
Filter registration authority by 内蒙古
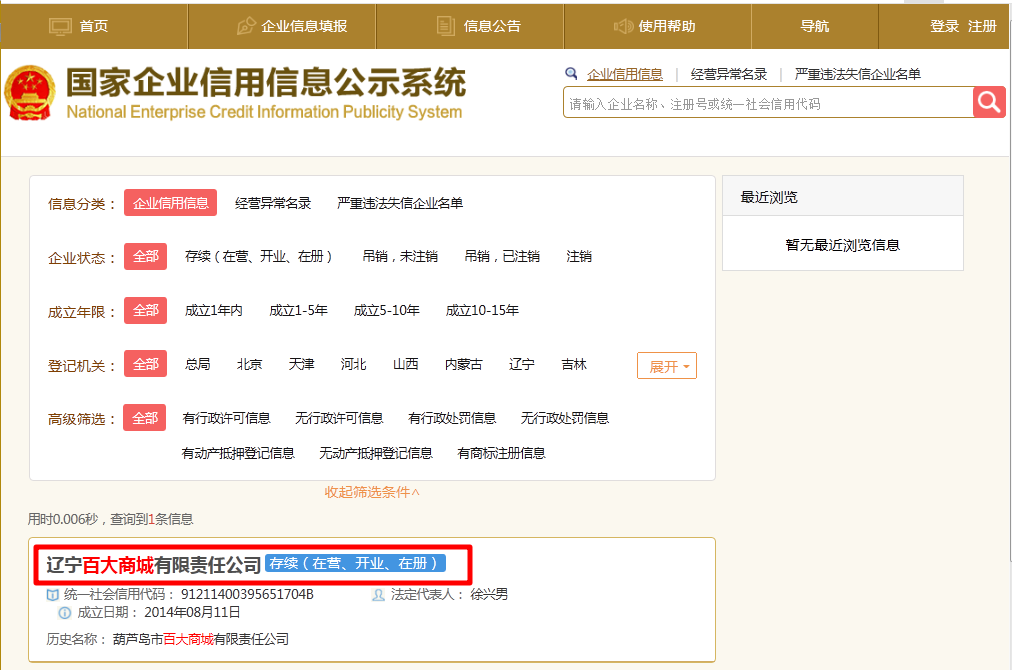(463, 364)
